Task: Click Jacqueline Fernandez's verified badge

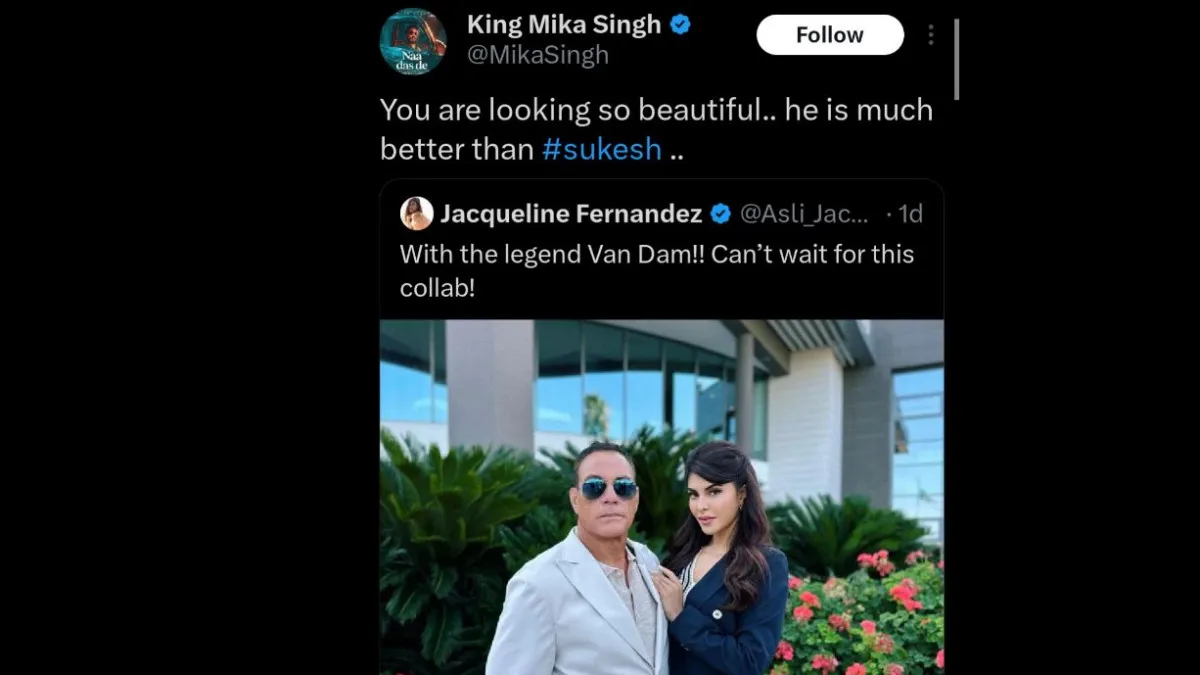Action: (720, 212)
